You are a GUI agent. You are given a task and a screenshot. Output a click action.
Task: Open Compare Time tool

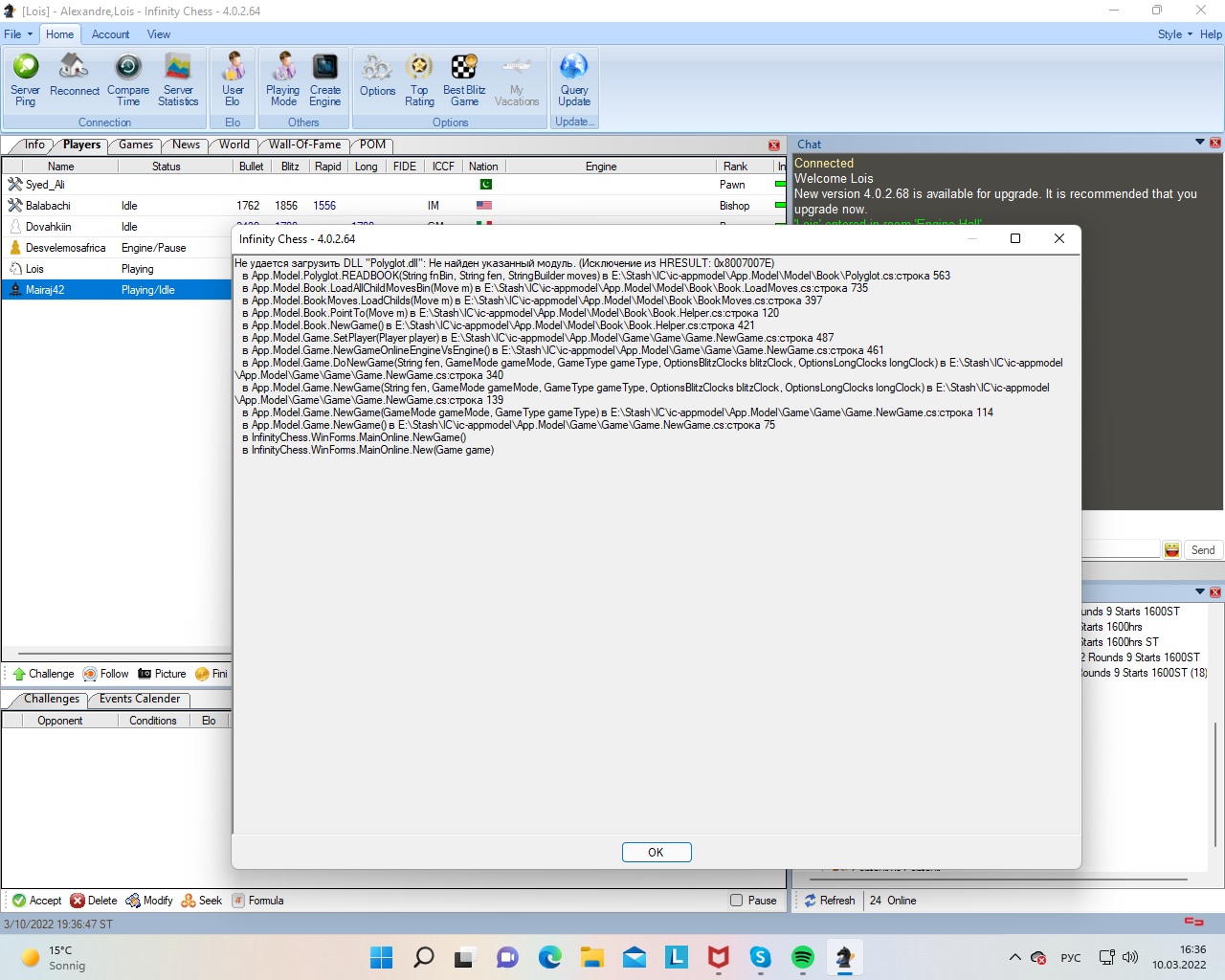(x=128, y=78)
